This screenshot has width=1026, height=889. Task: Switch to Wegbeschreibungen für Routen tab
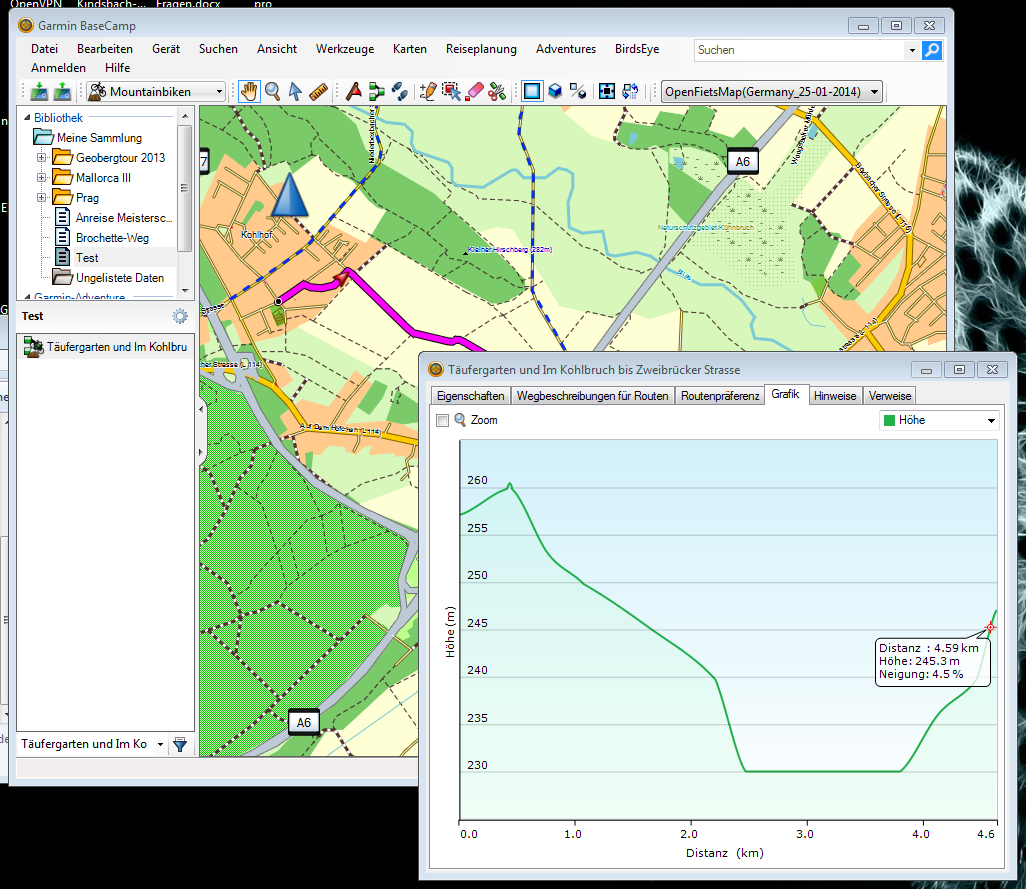[x=592, y=396]
